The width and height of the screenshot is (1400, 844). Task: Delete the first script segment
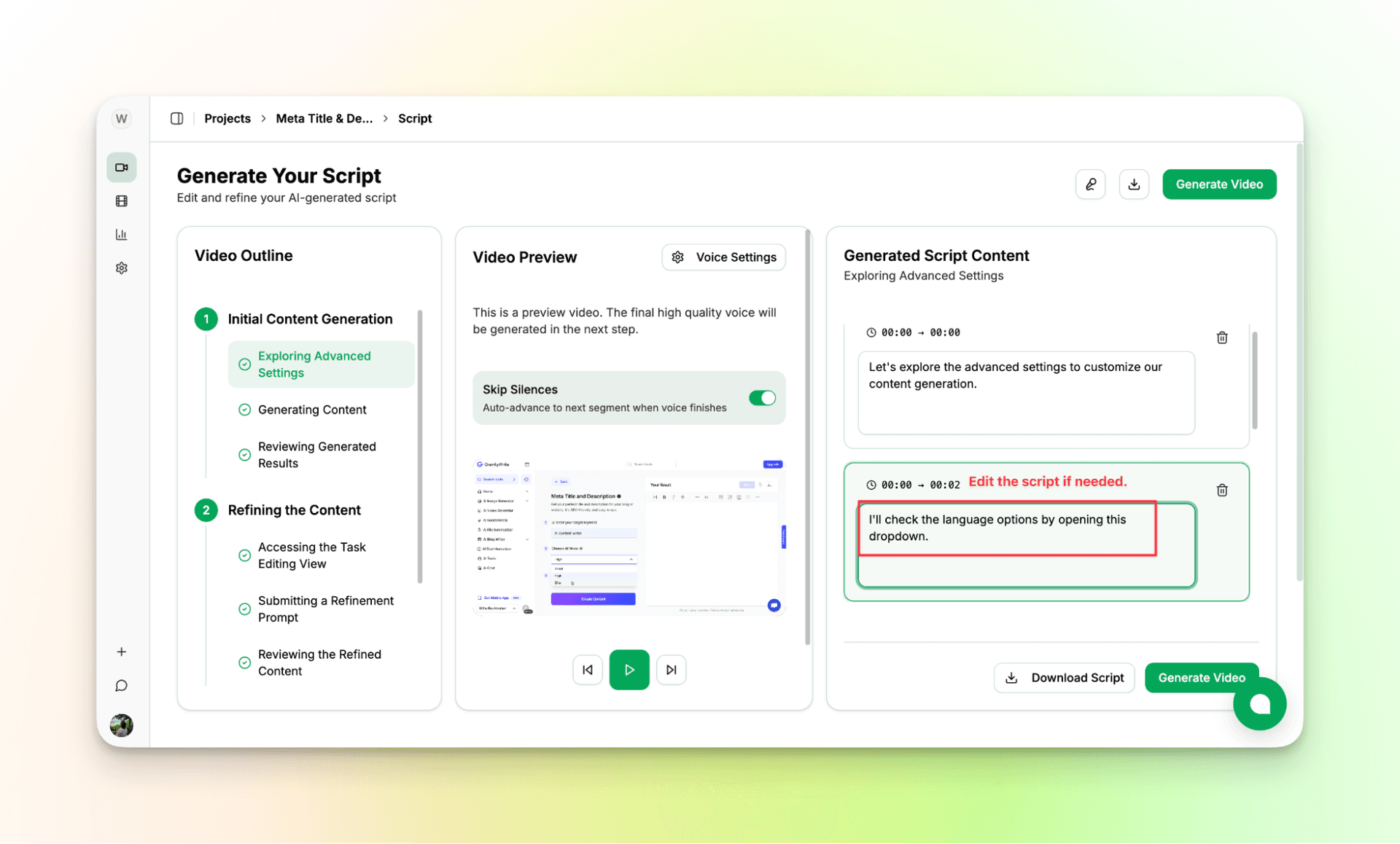[1222, 337]
